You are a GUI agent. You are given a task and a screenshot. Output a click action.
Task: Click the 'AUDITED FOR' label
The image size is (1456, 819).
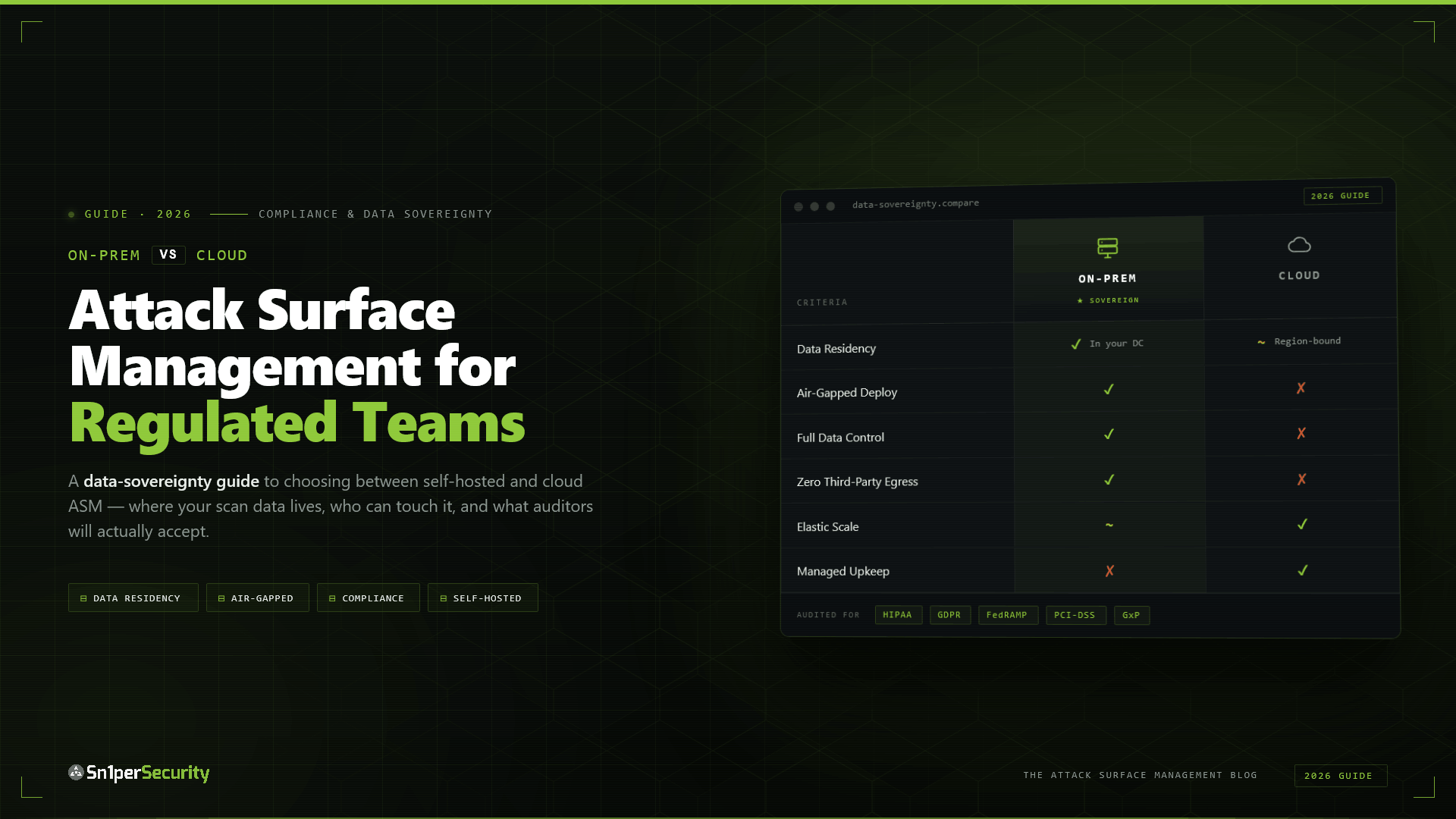tap(828, 615)
